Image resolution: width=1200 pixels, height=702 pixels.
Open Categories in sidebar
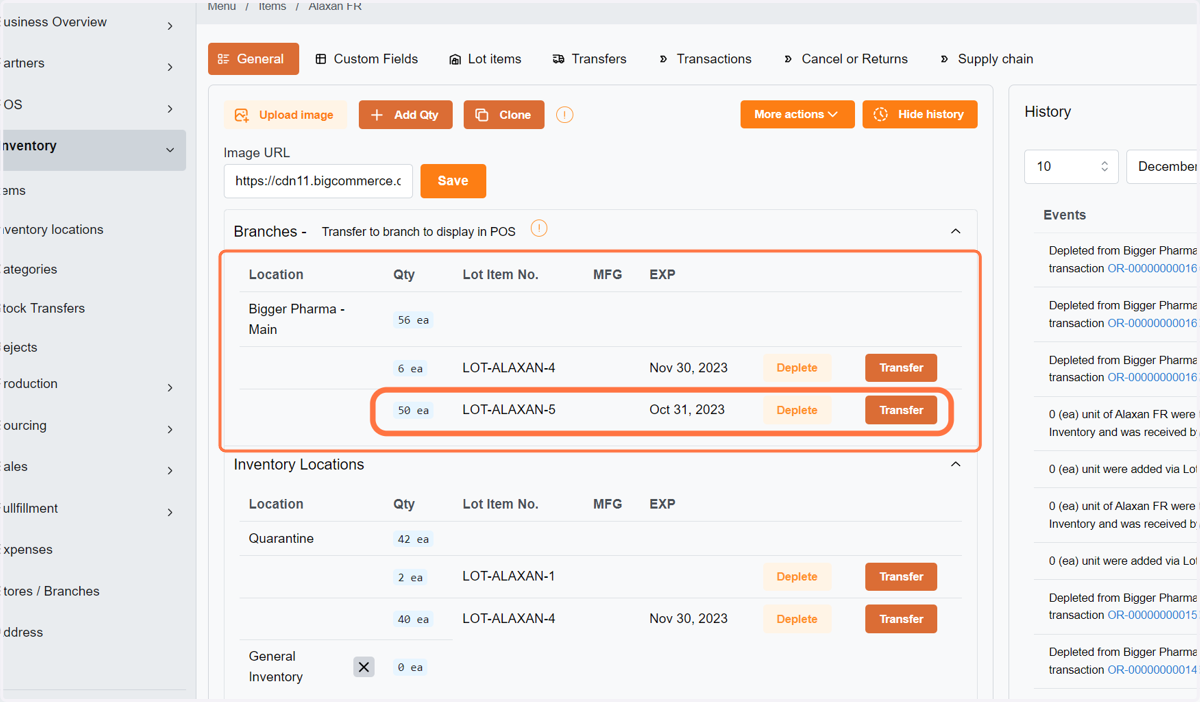[x=29, y=270]
